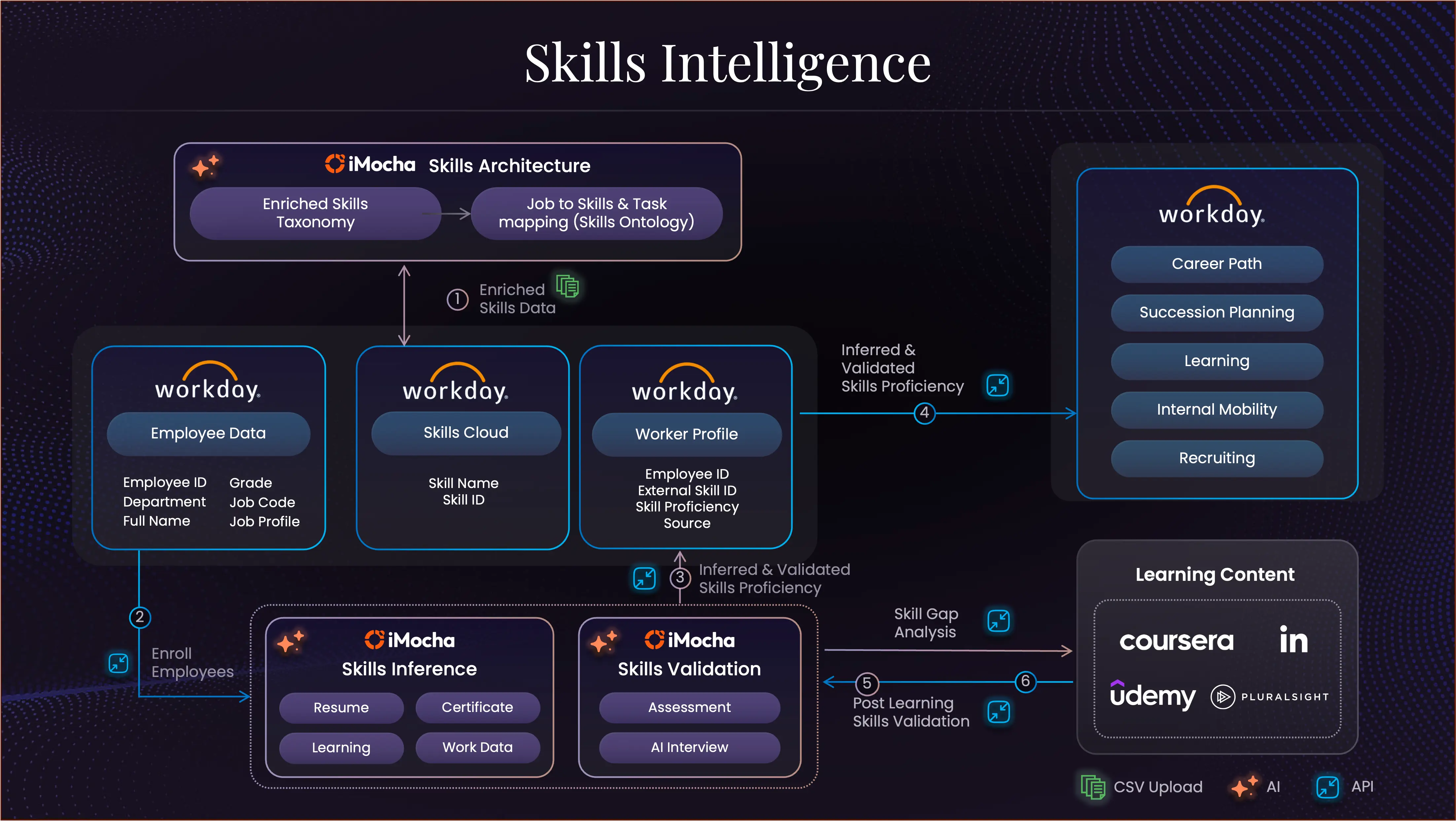Click the Skills Cloud pill

point(466,433)
